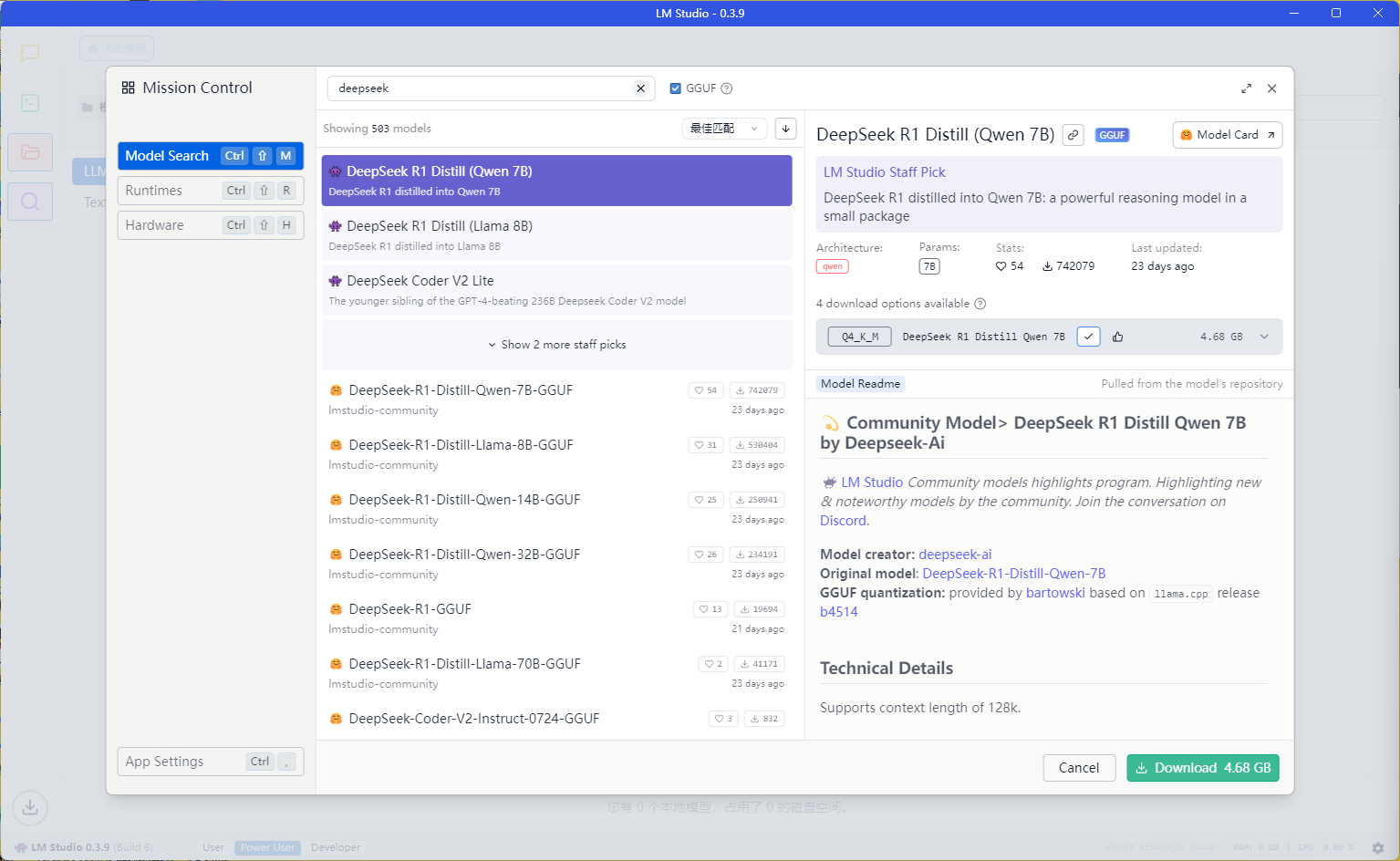Open the LM Studio link in readme
The width and height of the screenshot is (1400, 861).
[x=872, y=482]
